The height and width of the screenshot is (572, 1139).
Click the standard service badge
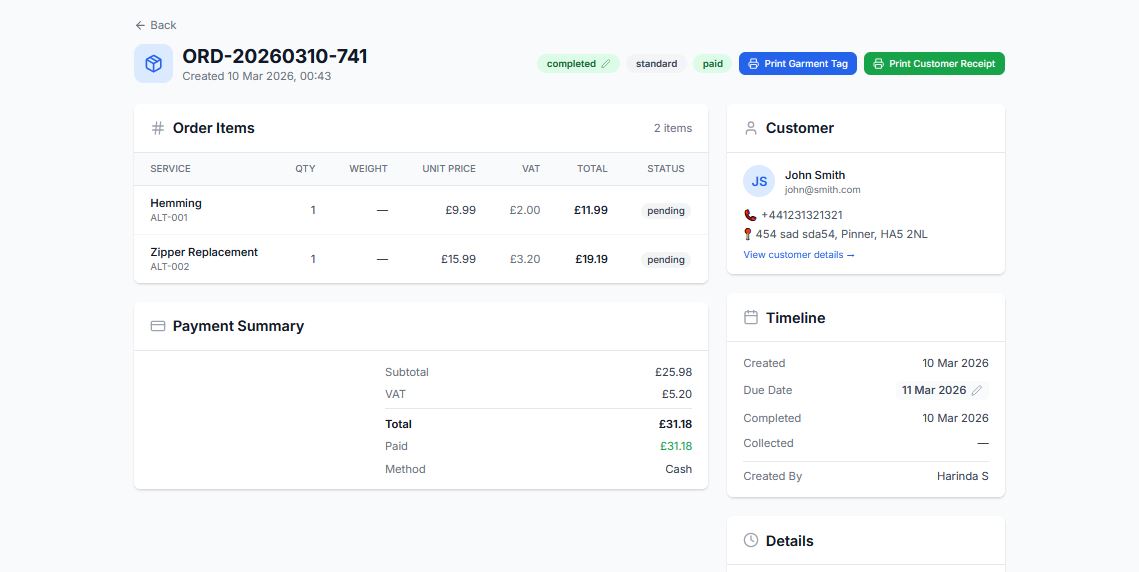[657, 64]
